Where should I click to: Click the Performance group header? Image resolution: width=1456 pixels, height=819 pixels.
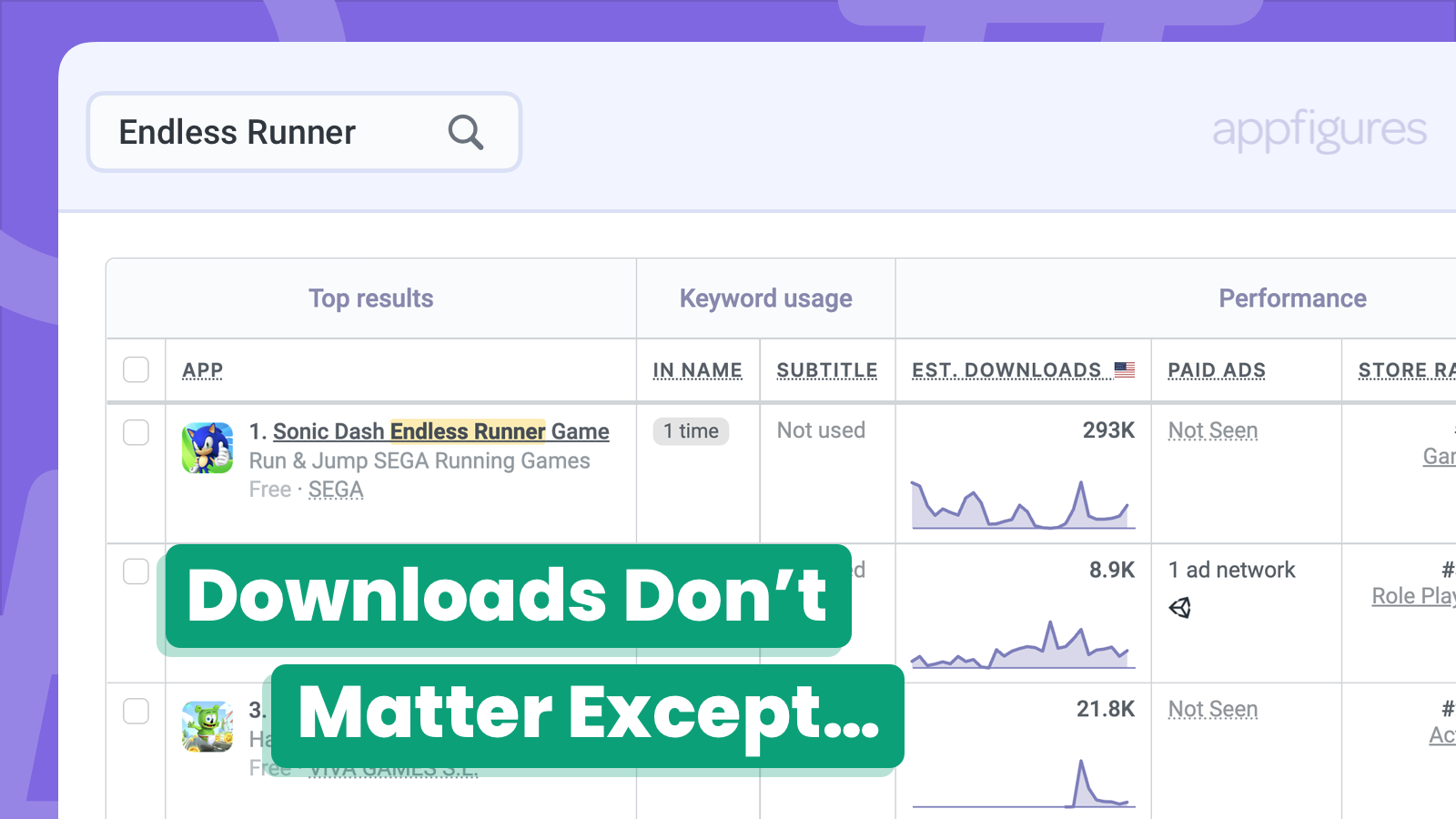[x=1292, y=298]
